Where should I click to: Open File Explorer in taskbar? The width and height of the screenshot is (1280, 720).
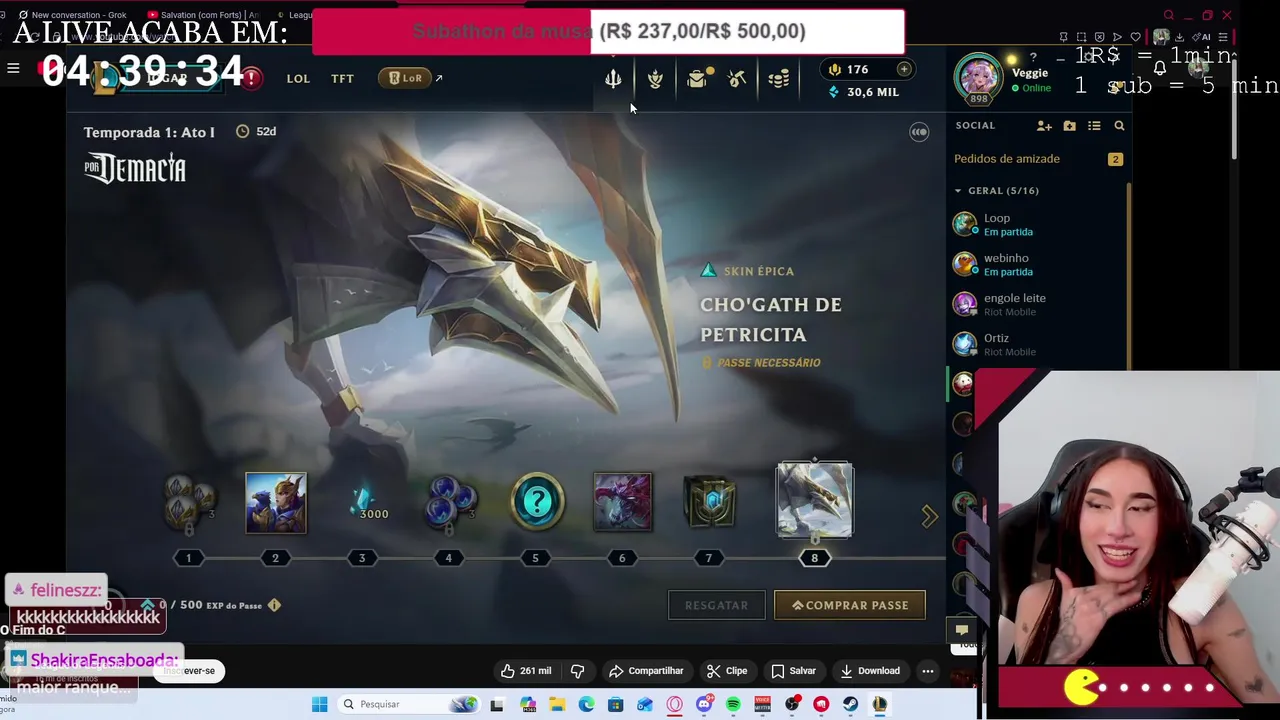[557, 704]
